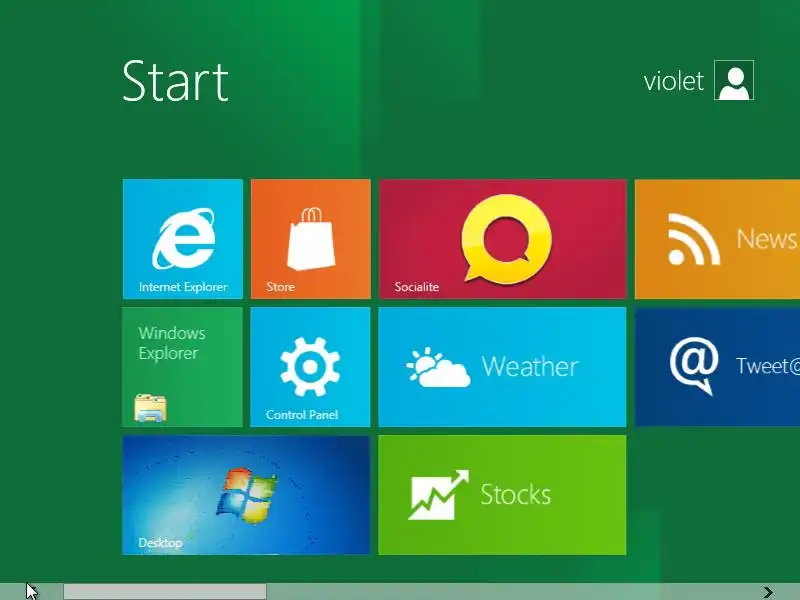Click the violet user name
This screenshot has height=600, width=800.
pyautogui.click(x=673, y=81)
